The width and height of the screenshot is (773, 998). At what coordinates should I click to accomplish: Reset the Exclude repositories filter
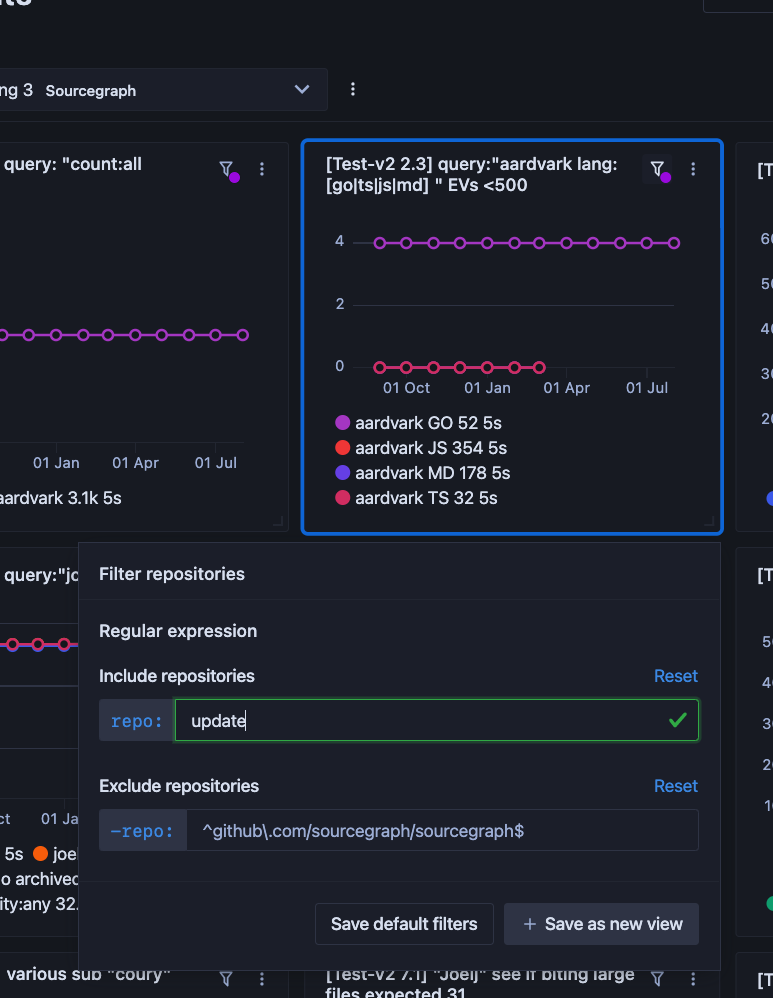[676, 786]
